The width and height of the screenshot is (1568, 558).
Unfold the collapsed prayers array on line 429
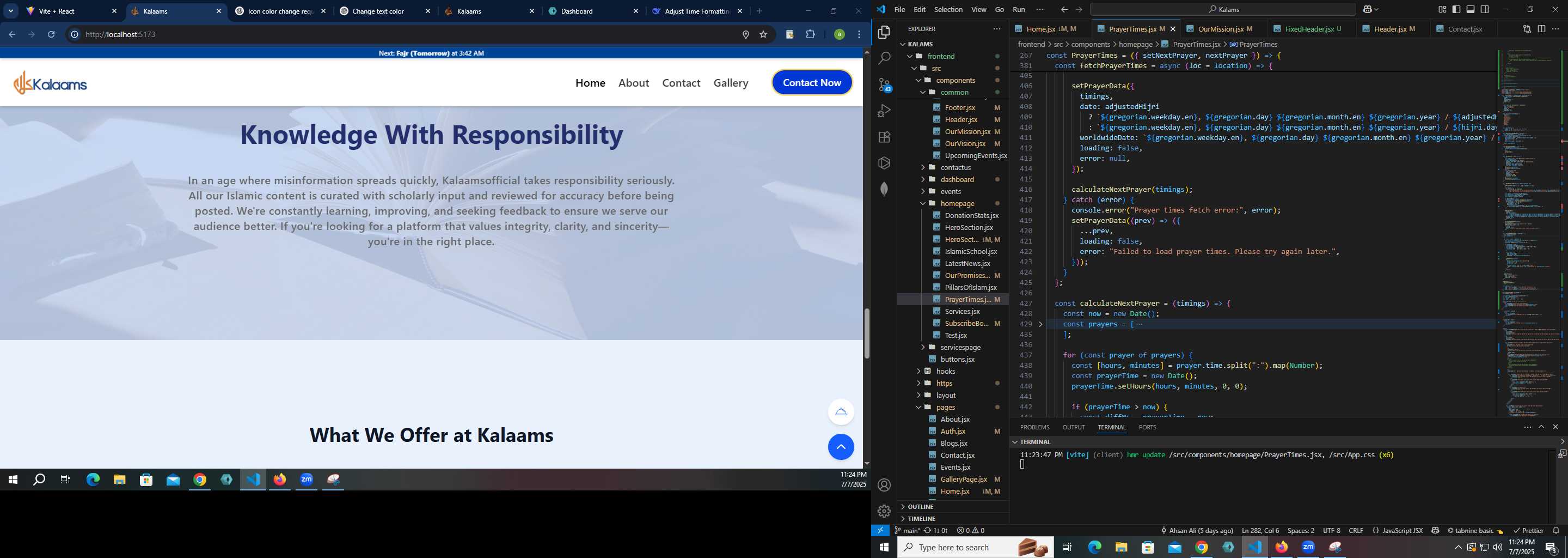(1040, 324)
